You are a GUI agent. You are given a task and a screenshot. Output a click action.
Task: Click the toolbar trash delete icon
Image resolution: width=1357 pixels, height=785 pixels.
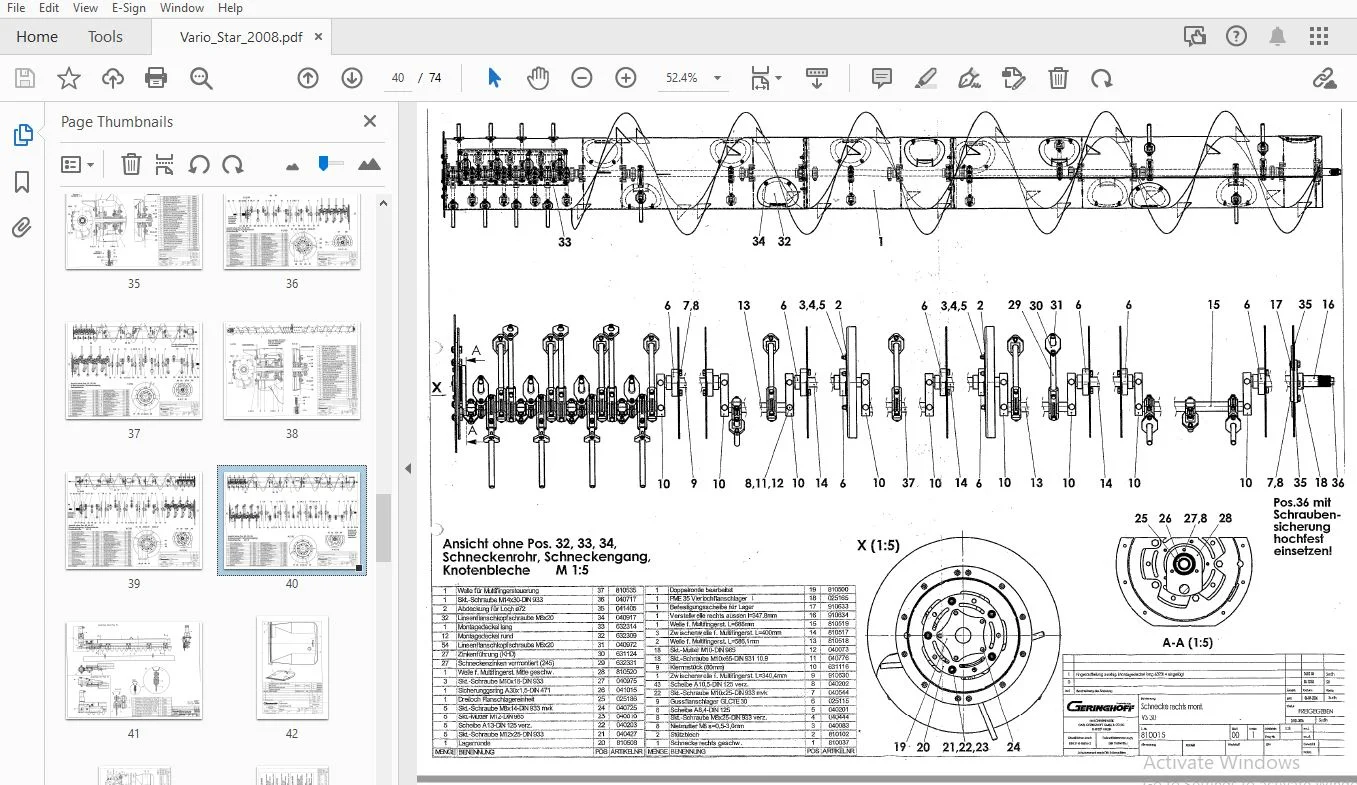[x=1058, y=78]
